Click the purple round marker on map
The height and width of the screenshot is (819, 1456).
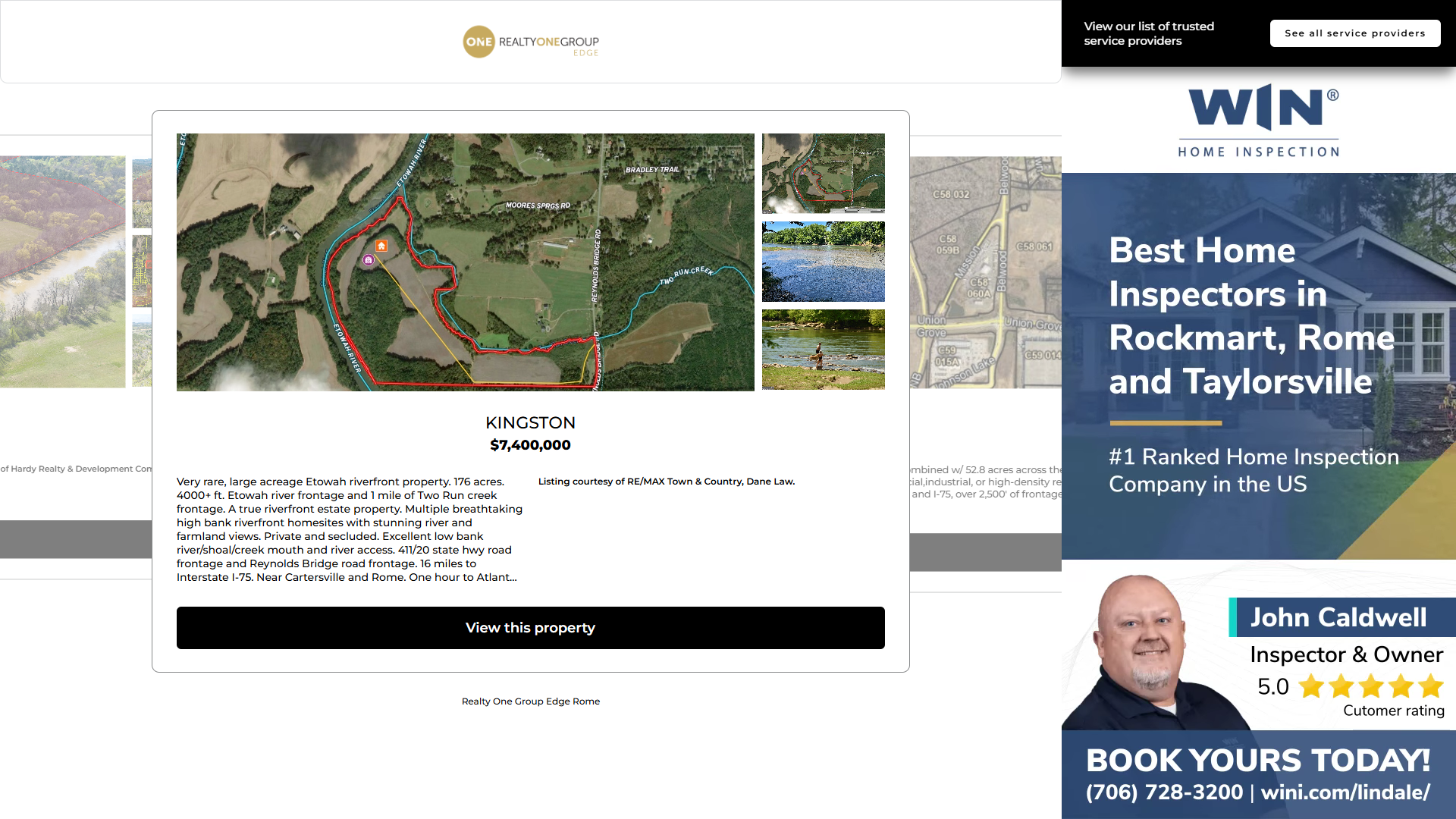click(369, 260)
